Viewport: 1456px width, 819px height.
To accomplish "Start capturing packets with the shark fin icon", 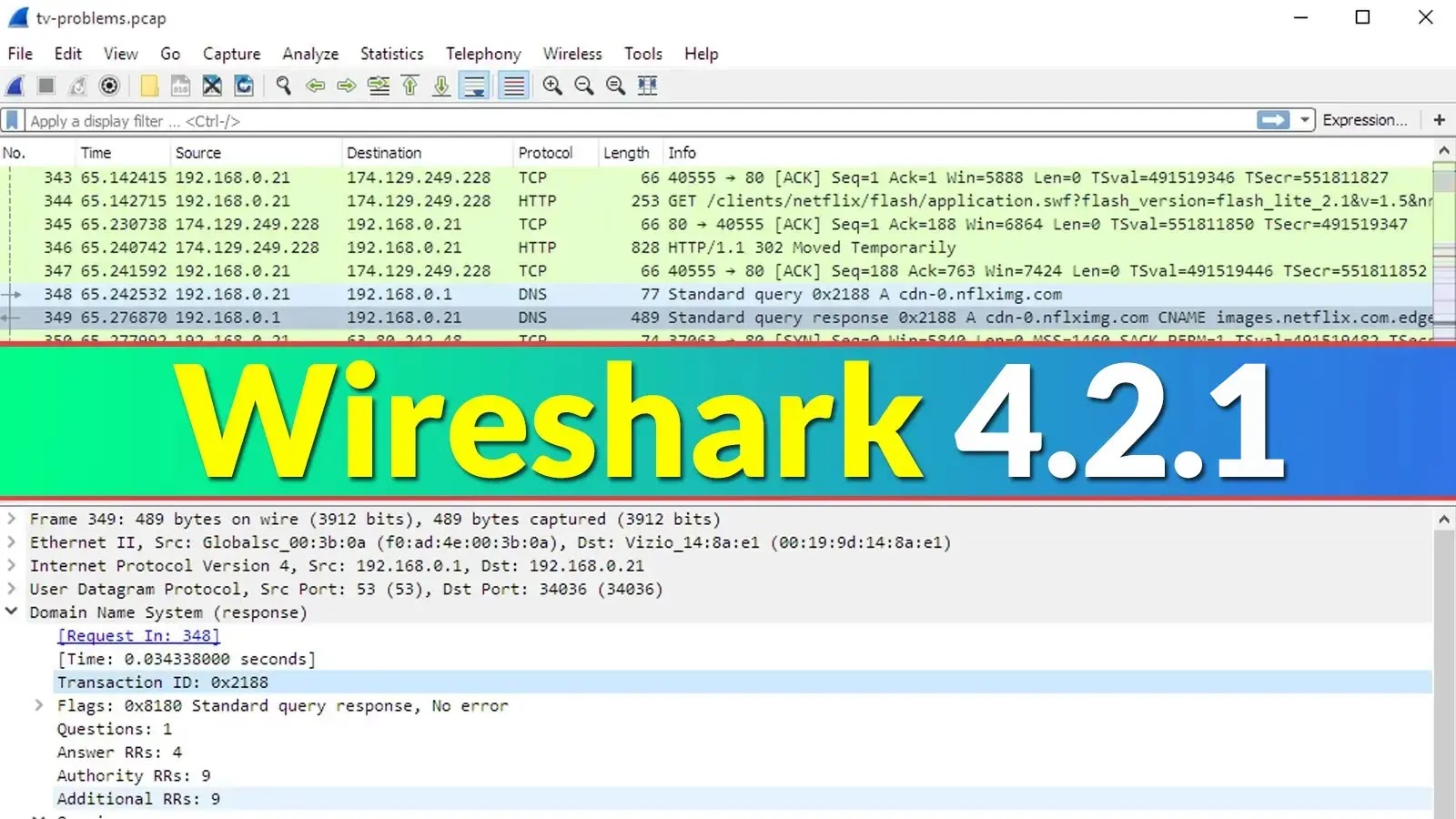I will tap(15, 86).
